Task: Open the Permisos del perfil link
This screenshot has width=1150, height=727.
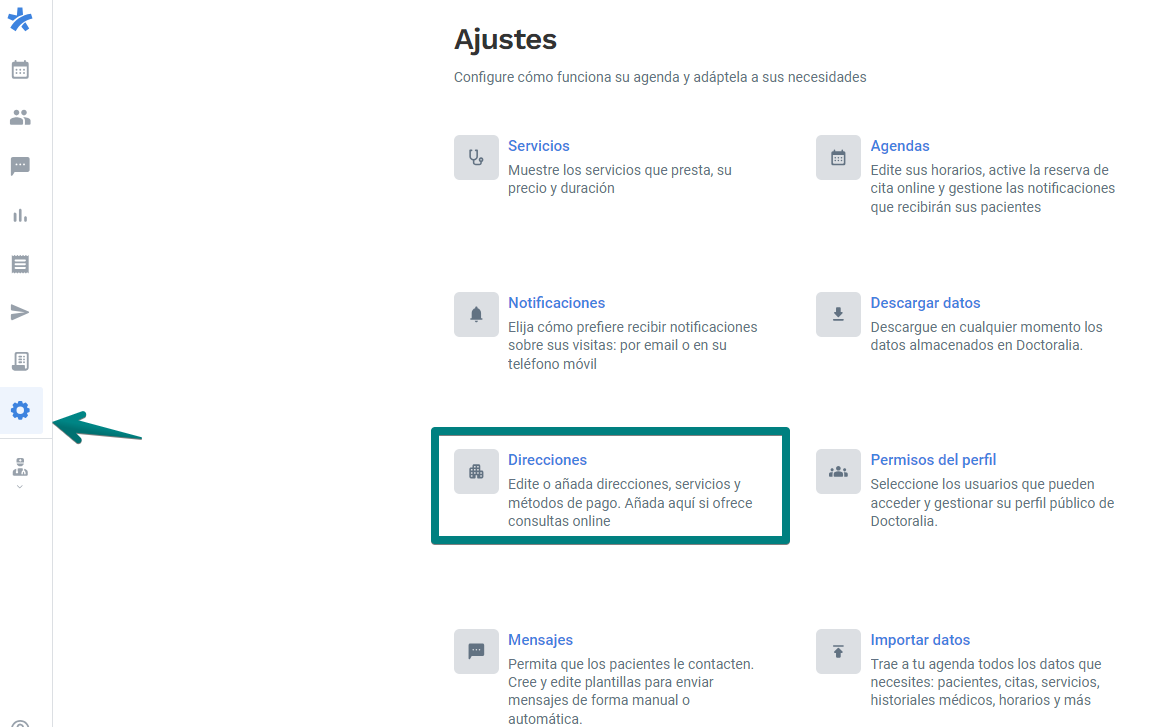Action: coord(933,459)
